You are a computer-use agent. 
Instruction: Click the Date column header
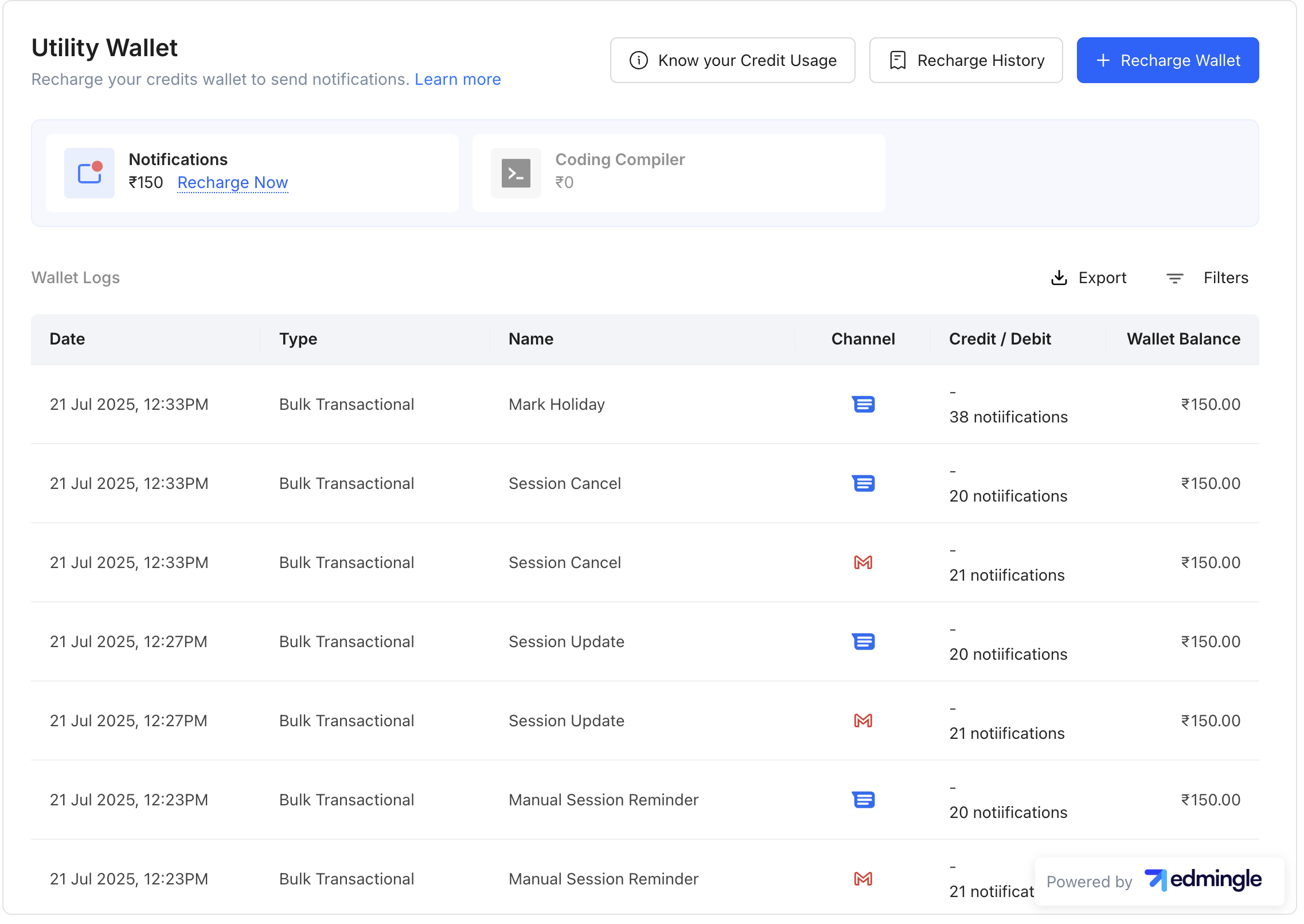click(67, 339)
